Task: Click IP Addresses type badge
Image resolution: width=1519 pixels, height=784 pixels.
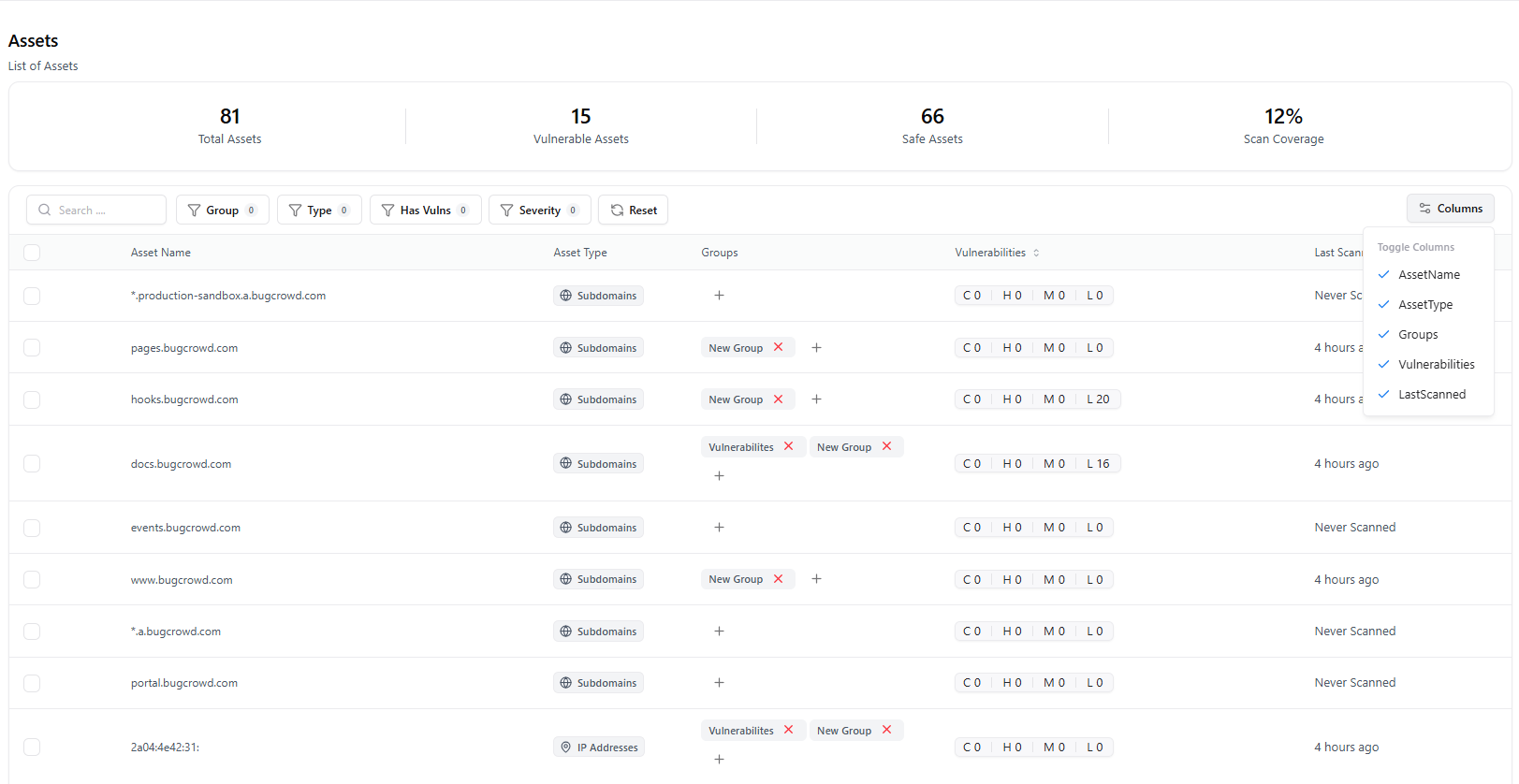Action: [599, 747]
